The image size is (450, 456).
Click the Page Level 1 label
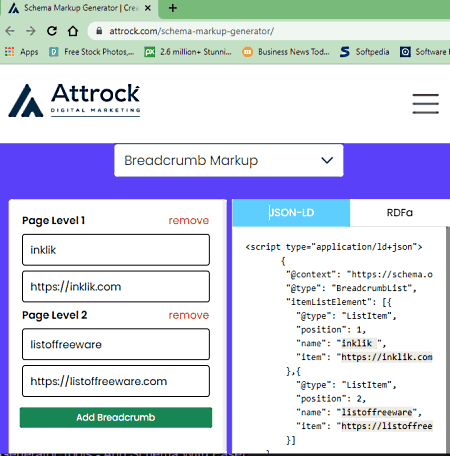pyautogui.click(x=54, y=220)
